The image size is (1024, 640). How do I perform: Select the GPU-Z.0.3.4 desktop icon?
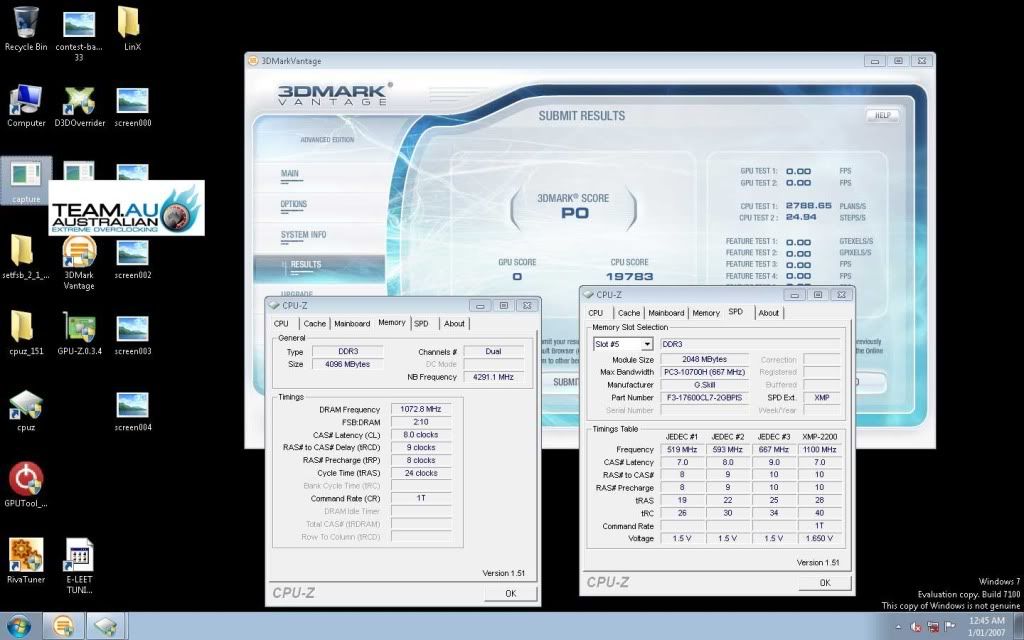[x=80, y=333]
